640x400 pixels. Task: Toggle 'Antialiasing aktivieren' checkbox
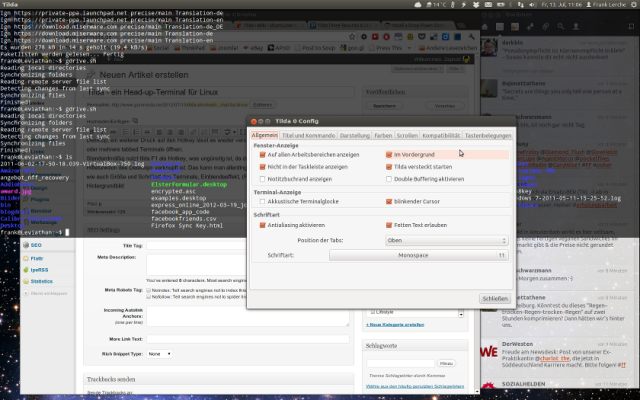(x=262, y=225)
